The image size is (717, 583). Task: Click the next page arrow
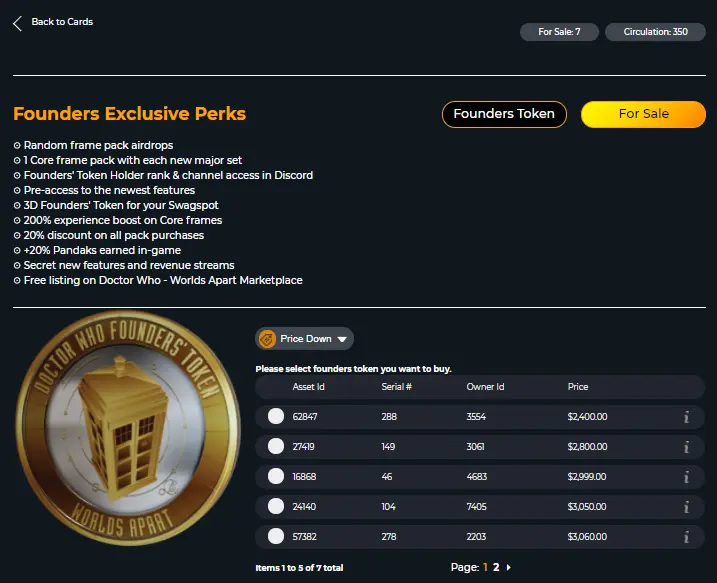tap(508, 567)
